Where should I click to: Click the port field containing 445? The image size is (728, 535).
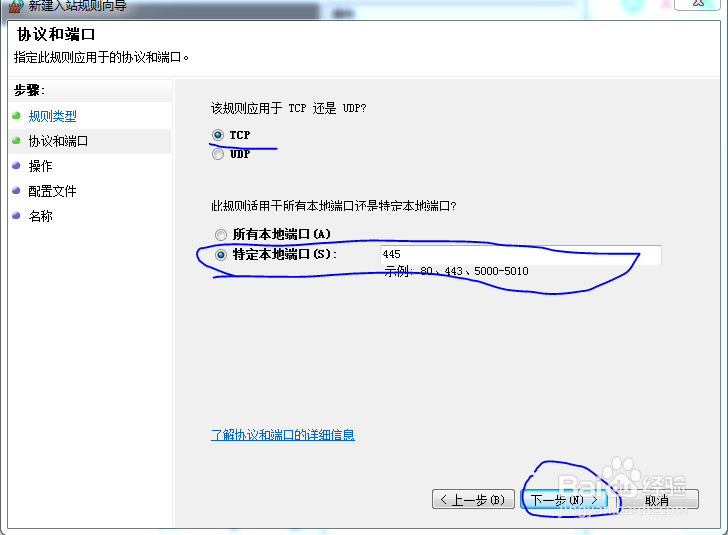[x=521, y=254]
